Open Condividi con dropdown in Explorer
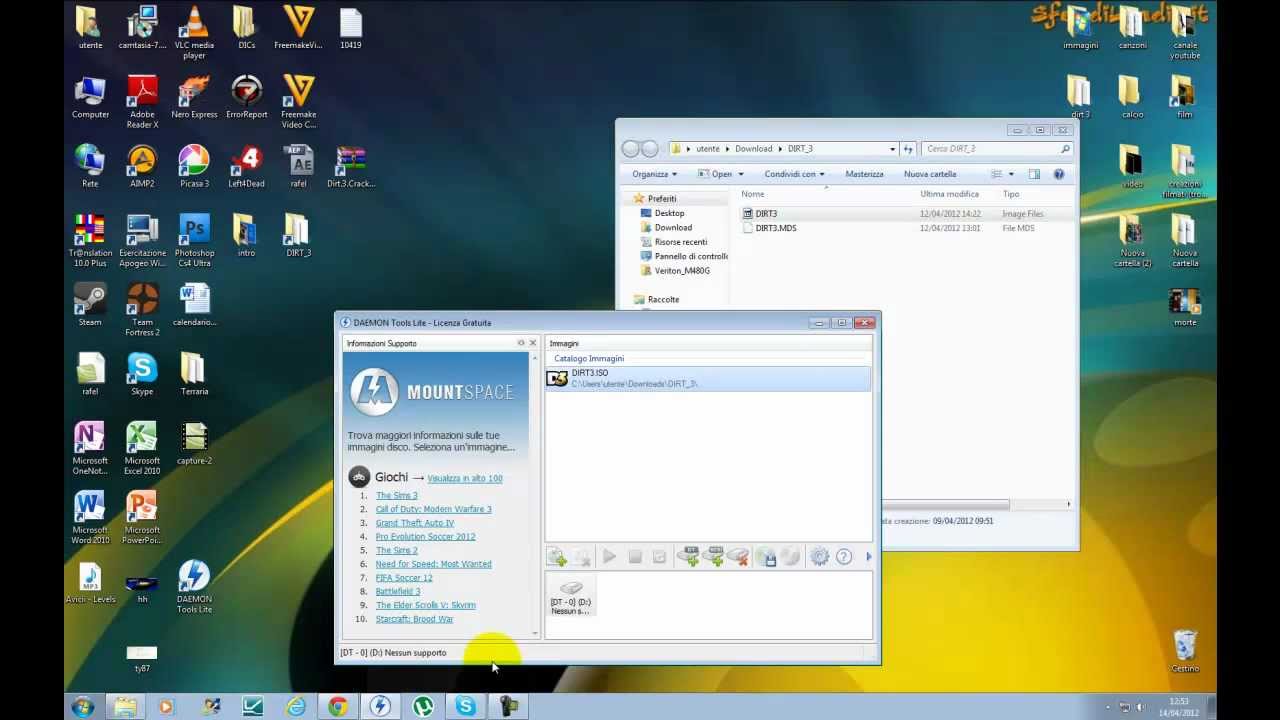The width and height of the screenshot is (1280, 720). point(794,174)
